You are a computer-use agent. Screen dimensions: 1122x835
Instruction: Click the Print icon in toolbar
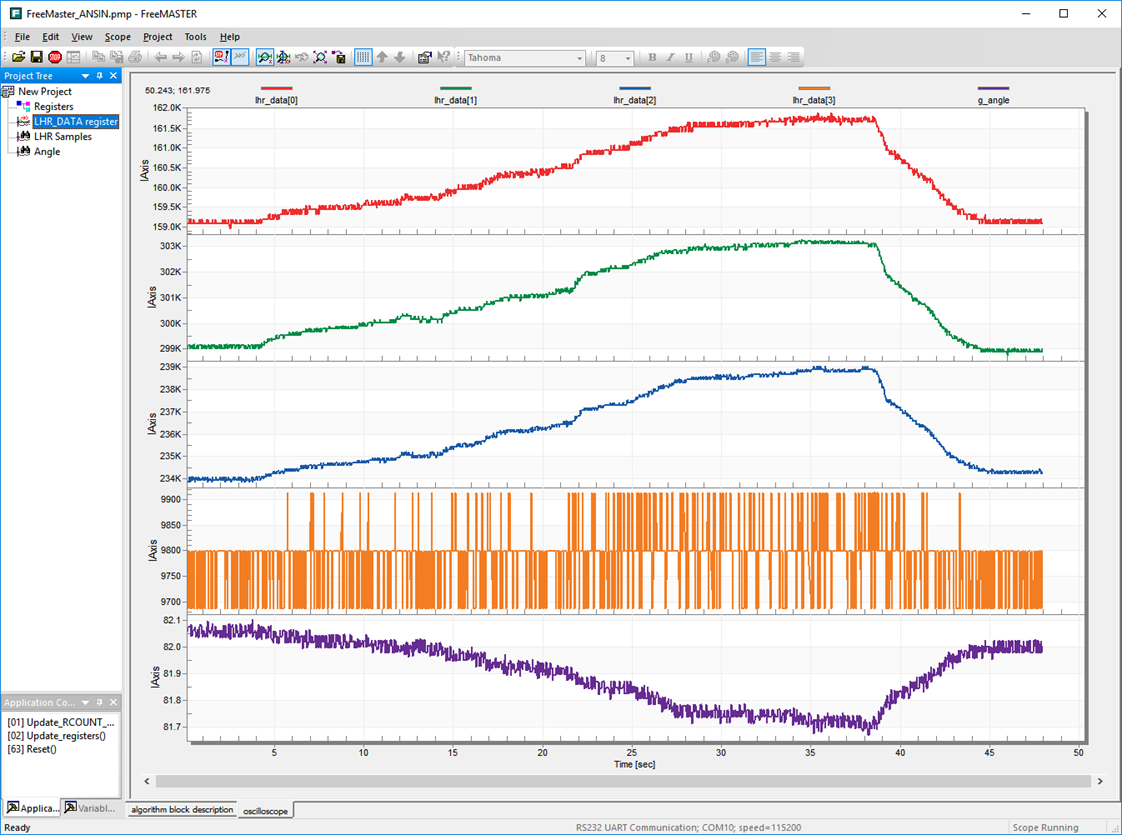[135, 57]
